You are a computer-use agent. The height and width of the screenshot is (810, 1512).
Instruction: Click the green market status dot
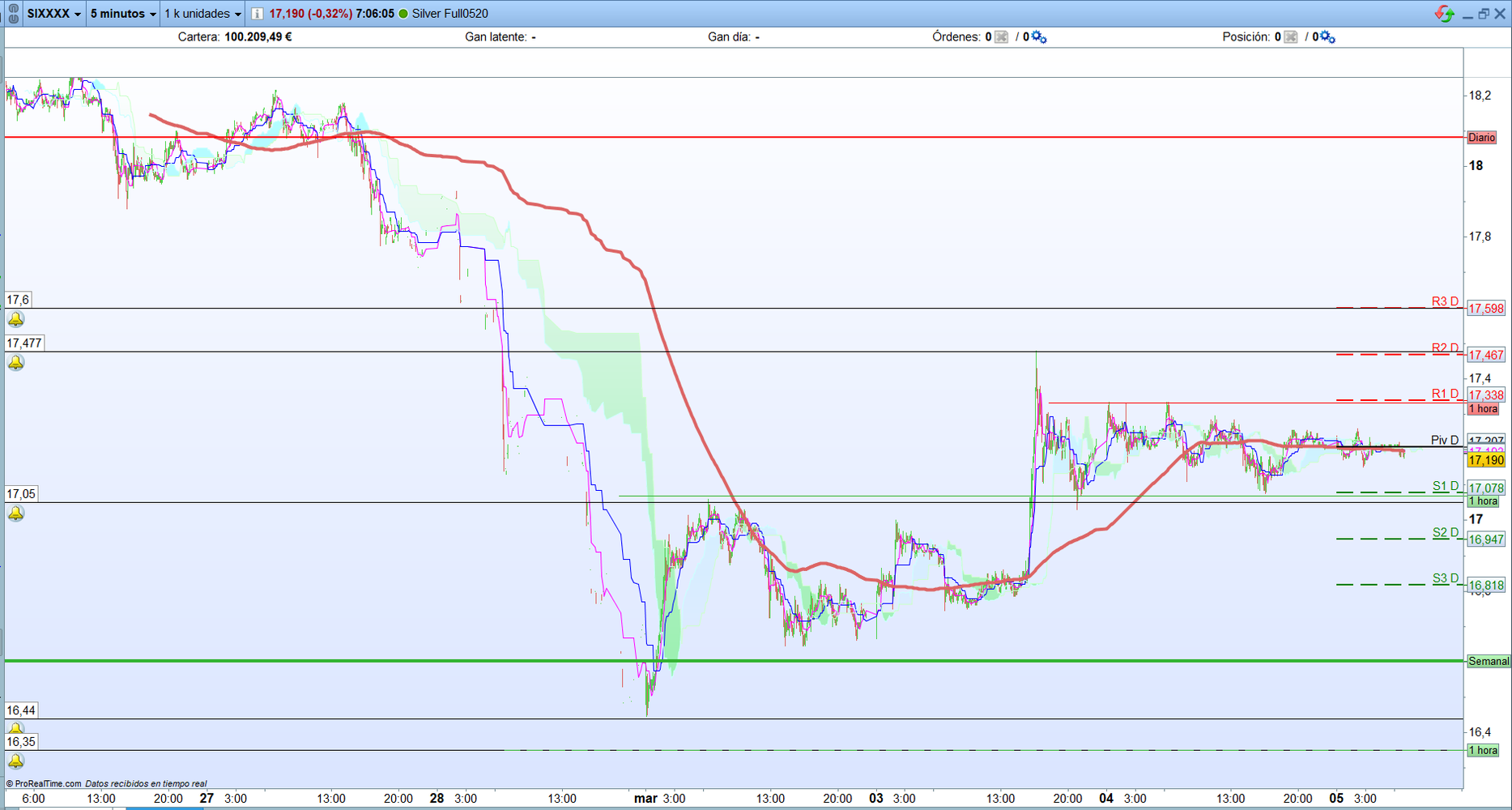pos(403,14)
